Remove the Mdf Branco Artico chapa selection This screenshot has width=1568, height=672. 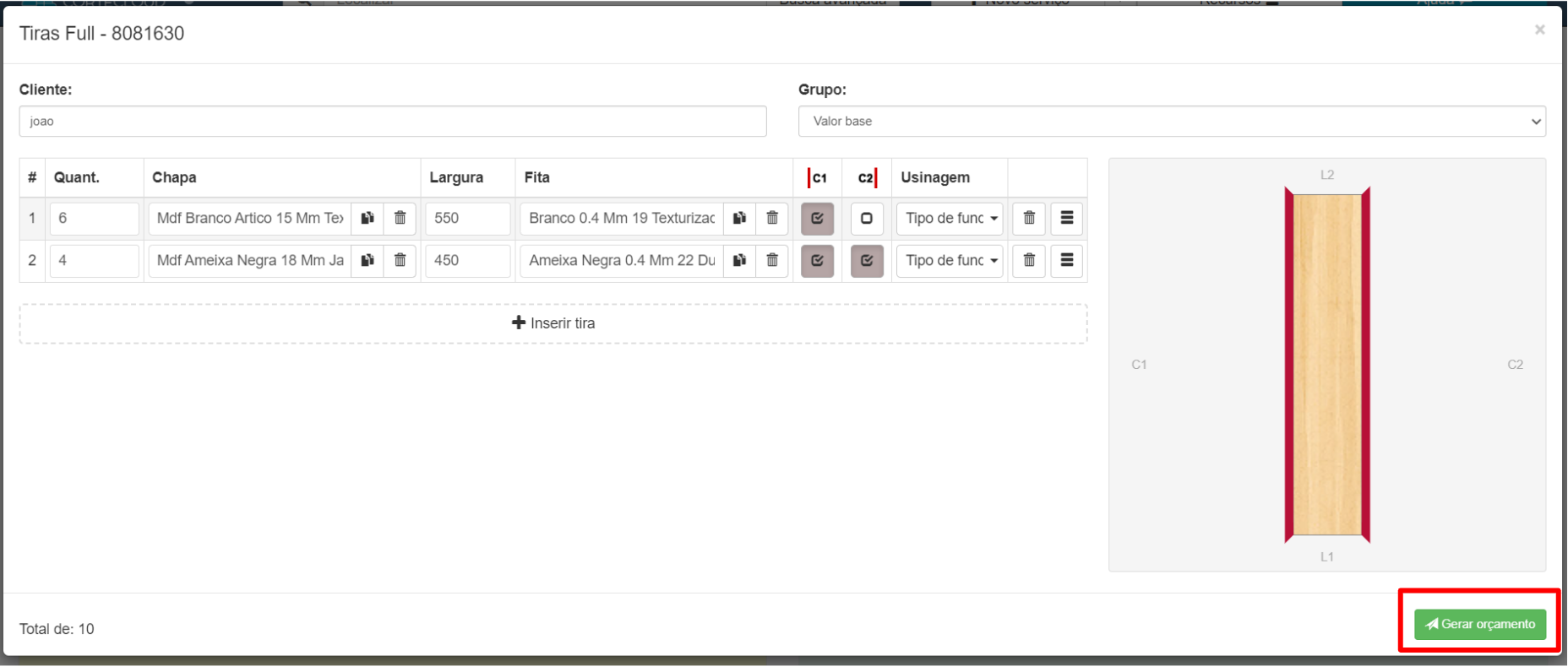[x=400, y=219]
